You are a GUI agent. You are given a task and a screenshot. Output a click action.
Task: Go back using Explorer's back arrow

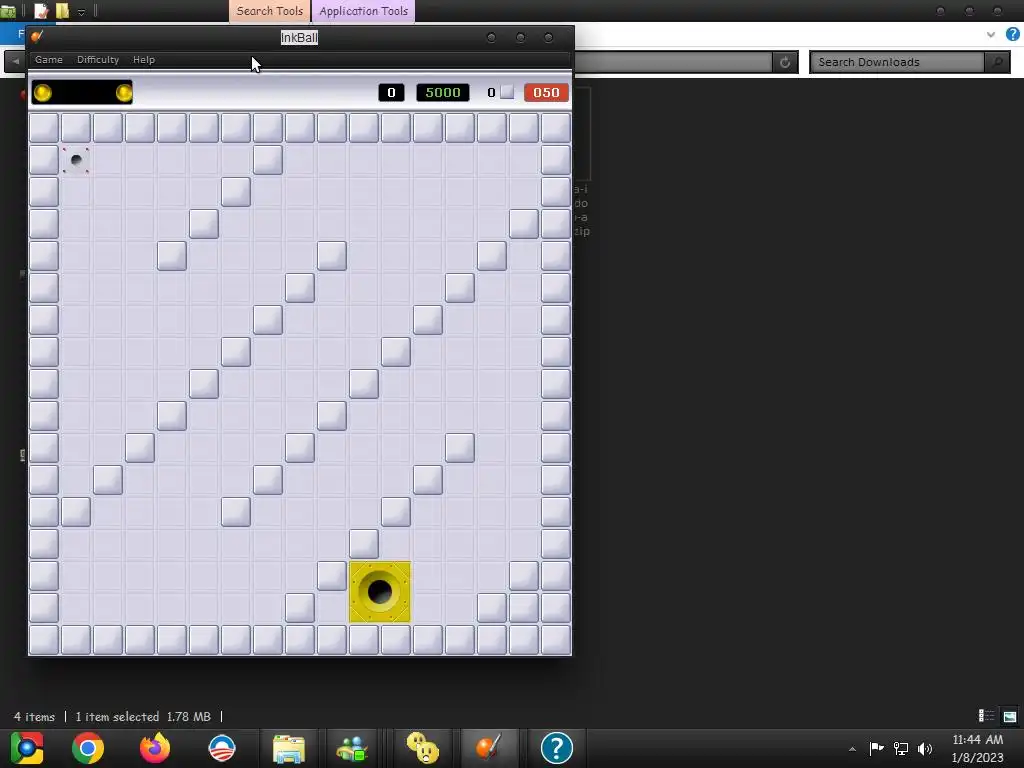15,61
